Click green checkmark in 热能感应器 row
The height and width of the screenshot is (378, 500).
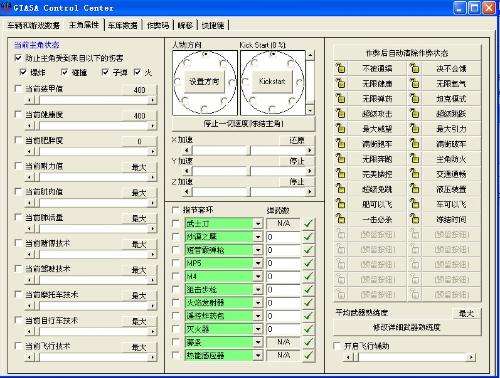tap(309, 355)
